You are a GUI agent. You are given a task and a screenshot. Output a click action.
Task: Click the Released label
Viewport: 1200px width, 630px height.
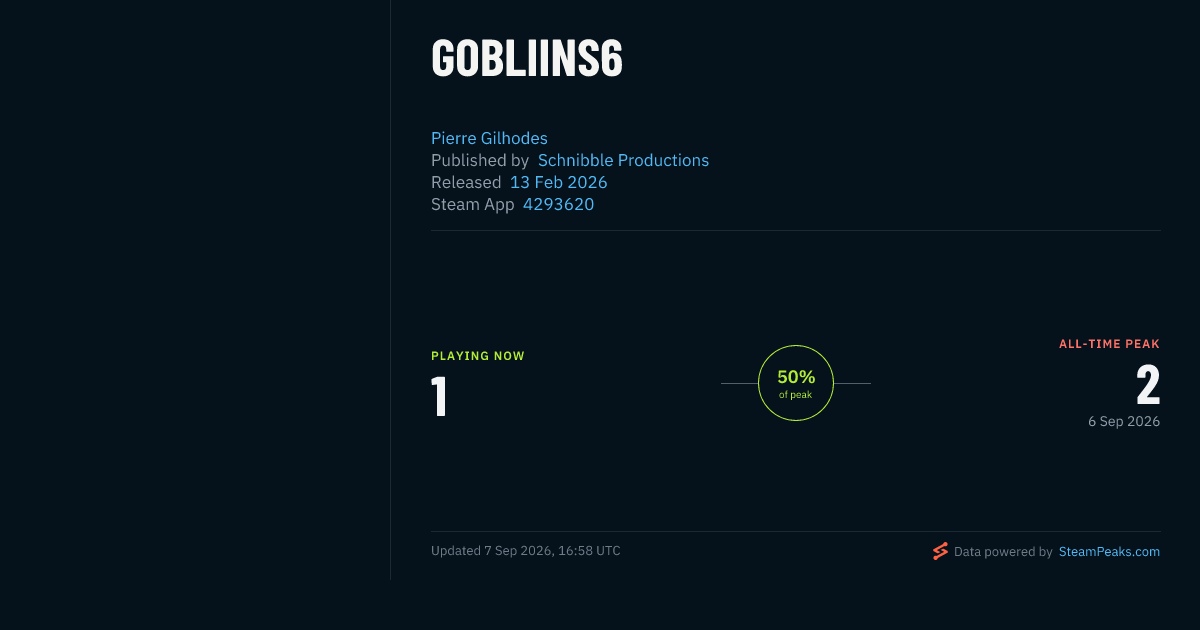tap(466, 182)
